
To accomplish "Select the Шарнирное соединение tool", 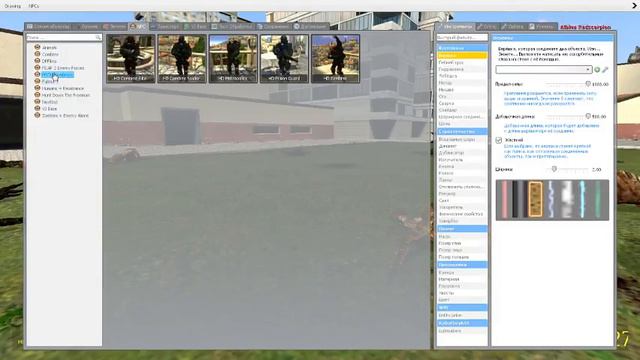I will coord(462,117).
